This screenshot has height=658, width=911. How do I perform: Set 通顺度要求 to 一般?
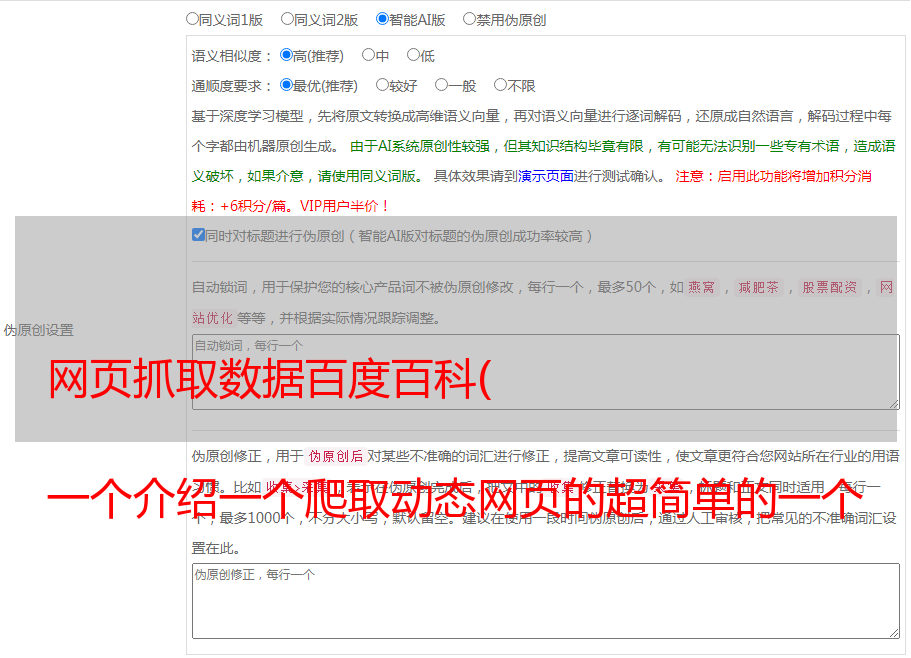point(442,85)
